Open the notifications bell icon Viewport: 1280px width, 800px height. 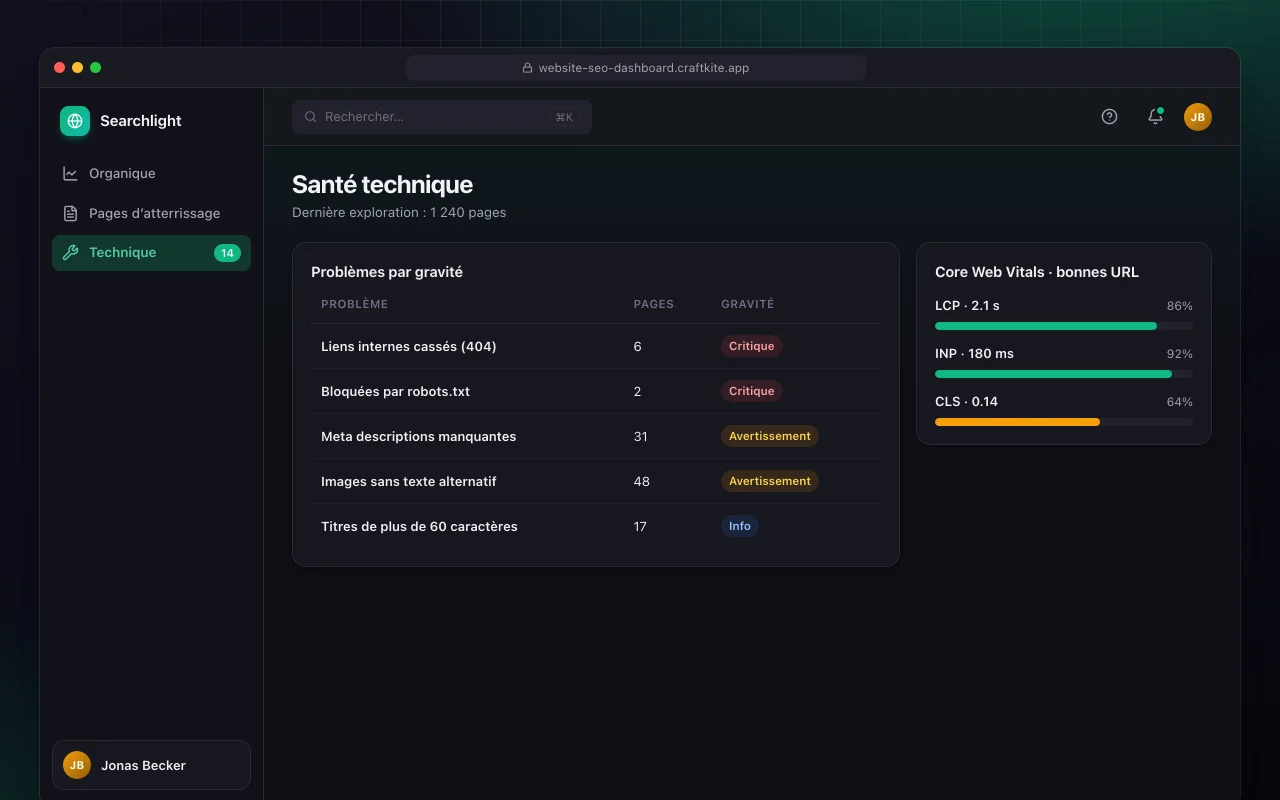click(x=1155, y=116)
